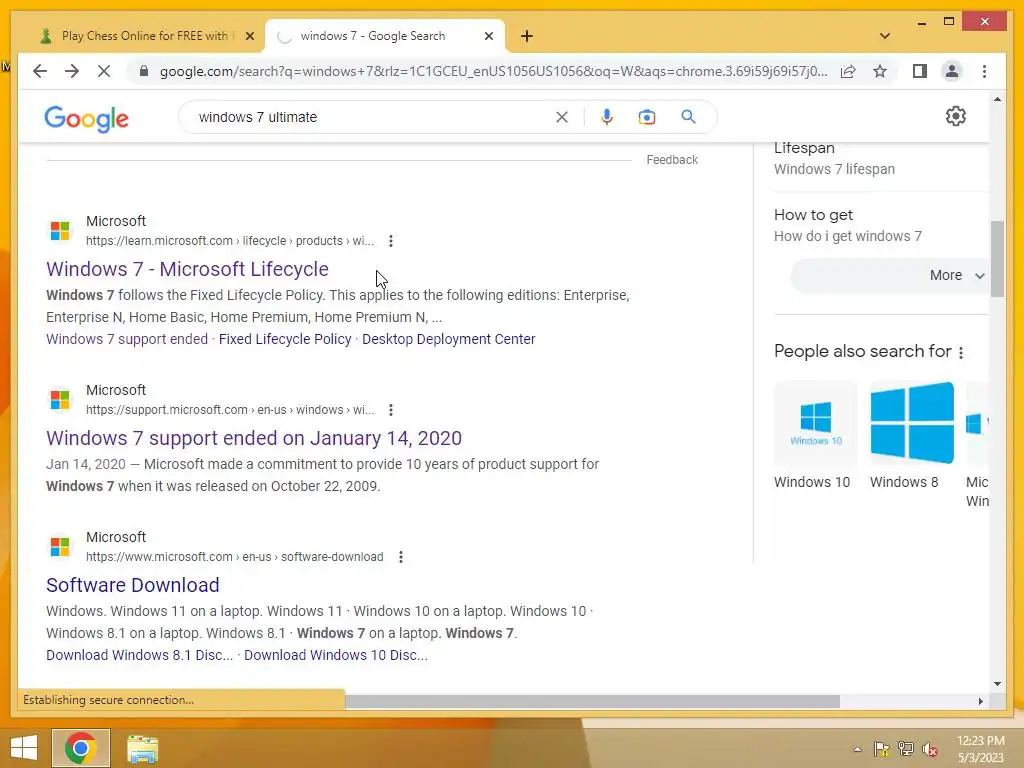Image resolution: width=1024 pixels, height=768 pixels.
Task: Open options for support.microsoft.com result
Action: (391, 410)
